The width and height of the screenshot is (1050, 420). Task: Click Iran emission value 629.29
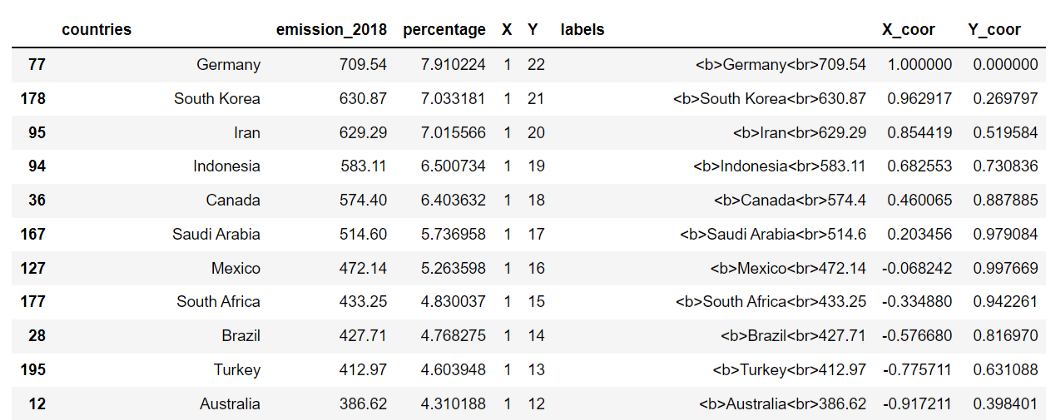point(364,133)
